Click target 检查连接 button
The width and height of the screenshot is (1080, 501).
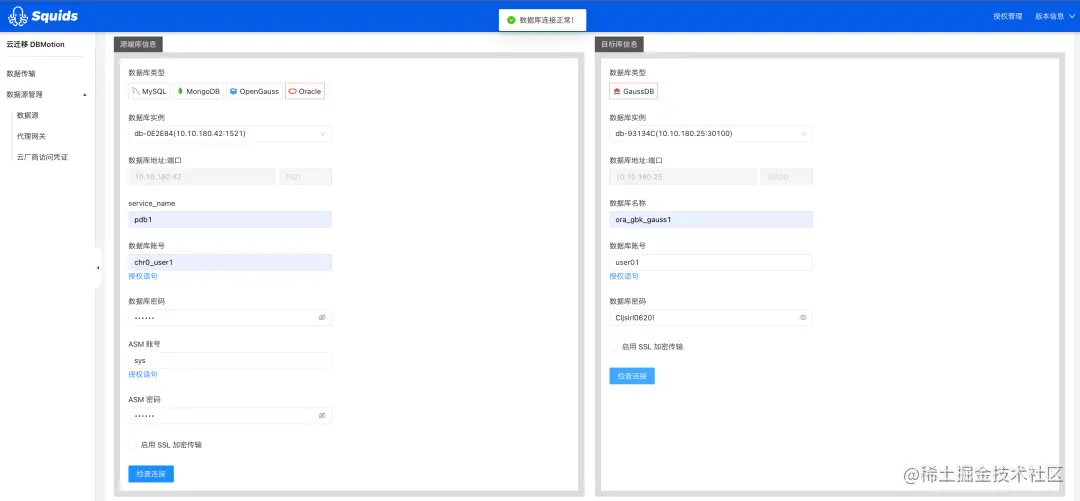tap(632, 376)
